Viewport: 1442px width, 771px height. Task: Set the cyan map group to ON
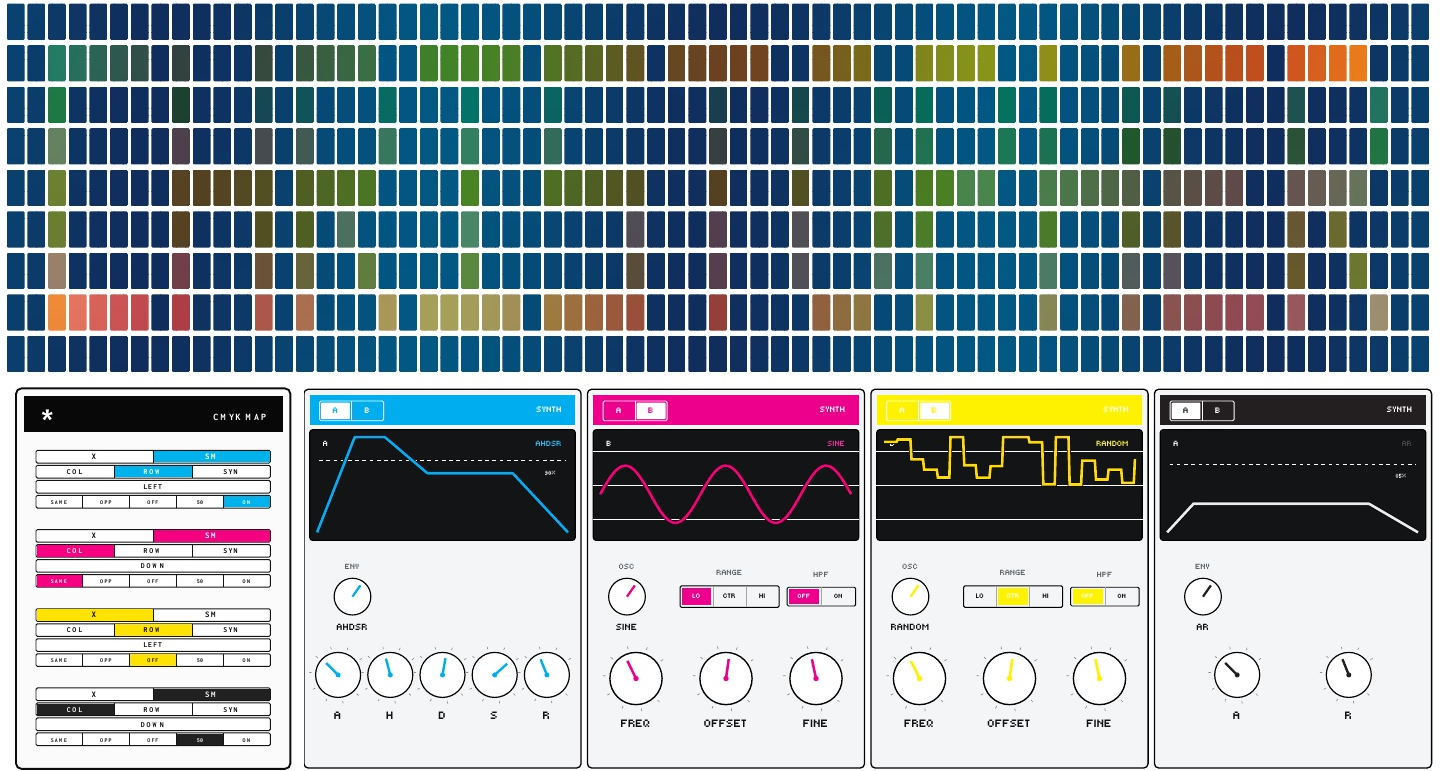tap(247, 501)
